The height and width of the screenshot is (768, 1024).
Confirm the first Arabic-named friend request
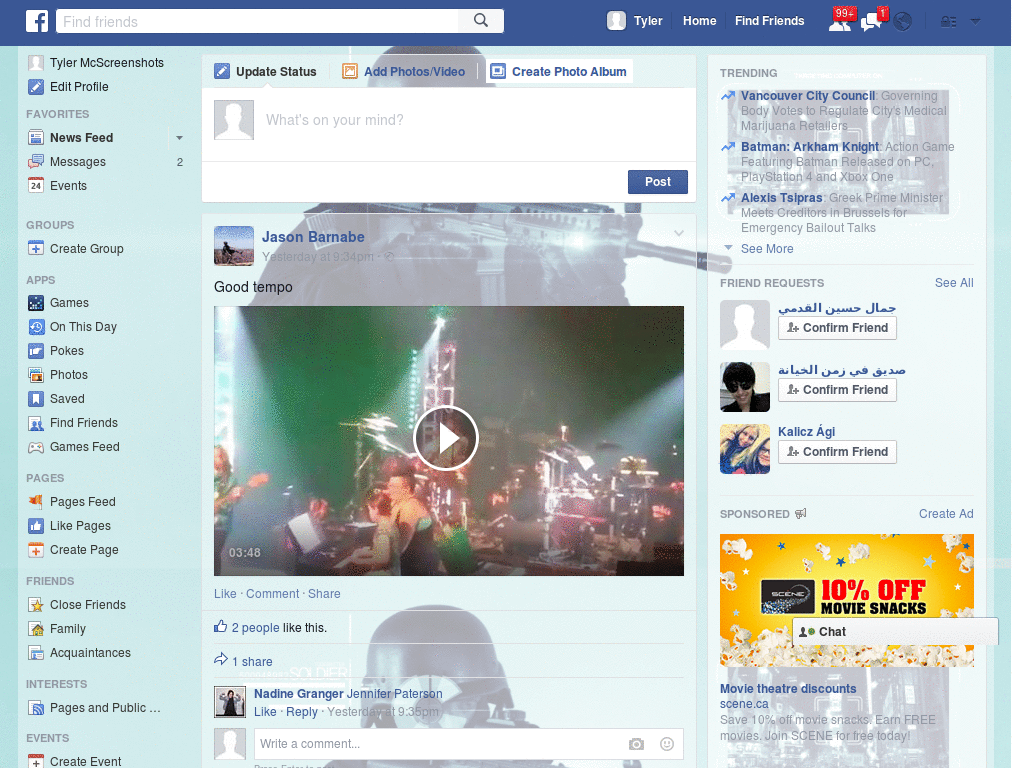pos(837,328)
